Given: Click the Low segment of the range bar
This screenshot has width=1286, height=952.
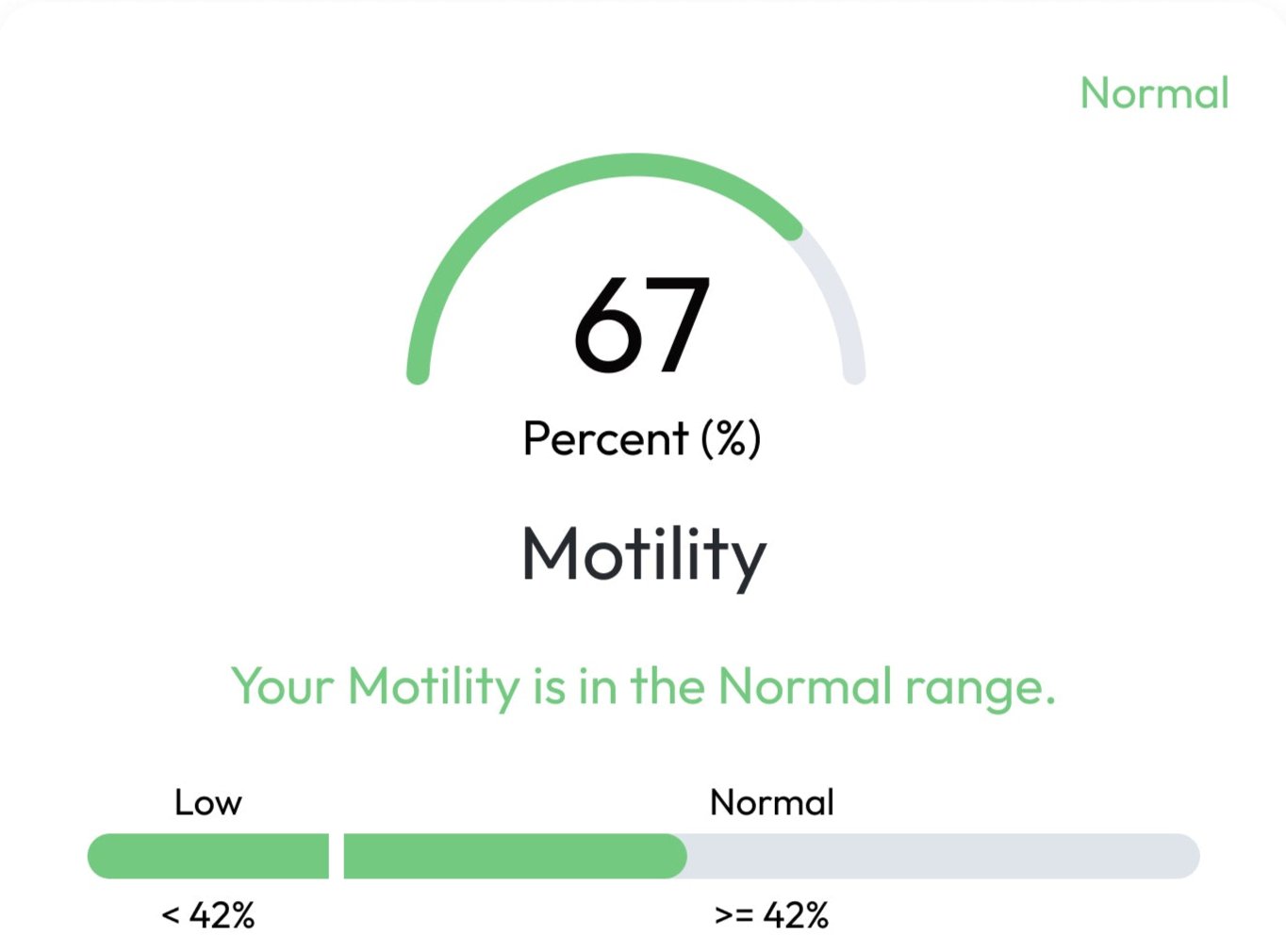Looking at the screenshot, I should point(207,856).
